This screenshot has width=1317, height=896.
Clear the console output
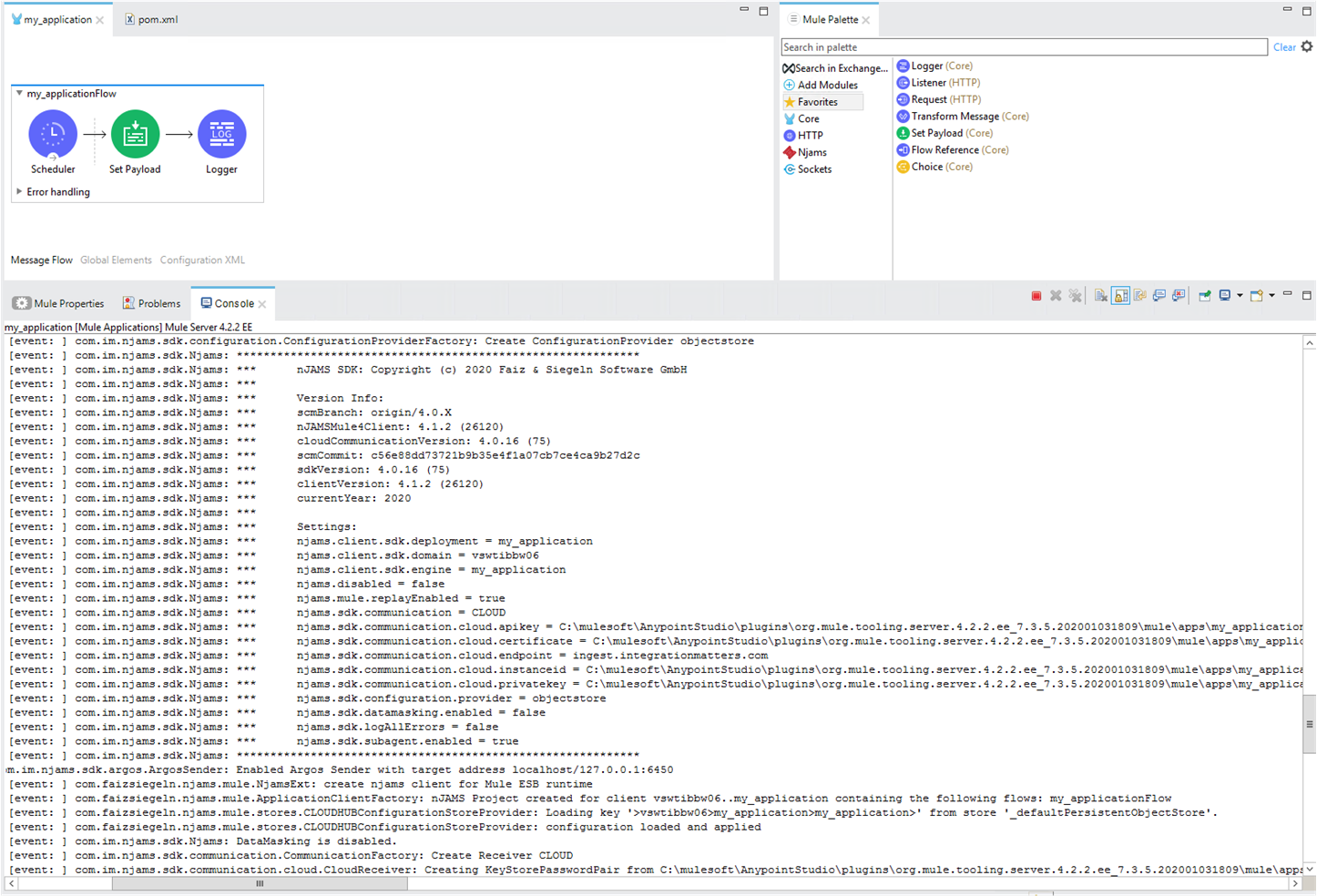coord(1101,296)
